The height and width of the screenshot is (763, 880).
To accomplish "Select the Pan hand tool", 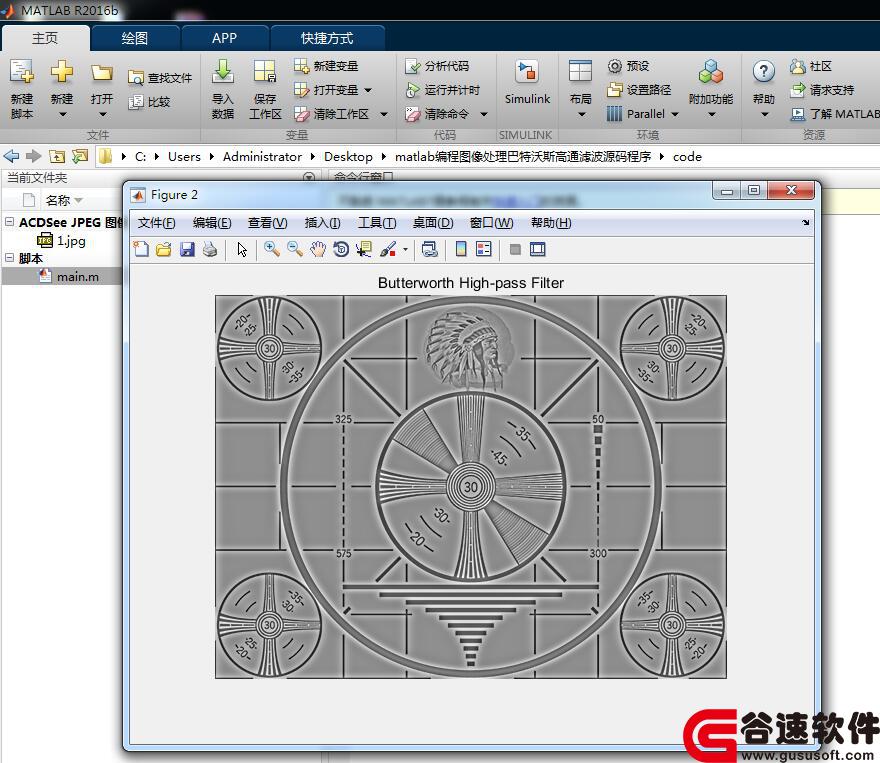I will [x=318, y=249].
